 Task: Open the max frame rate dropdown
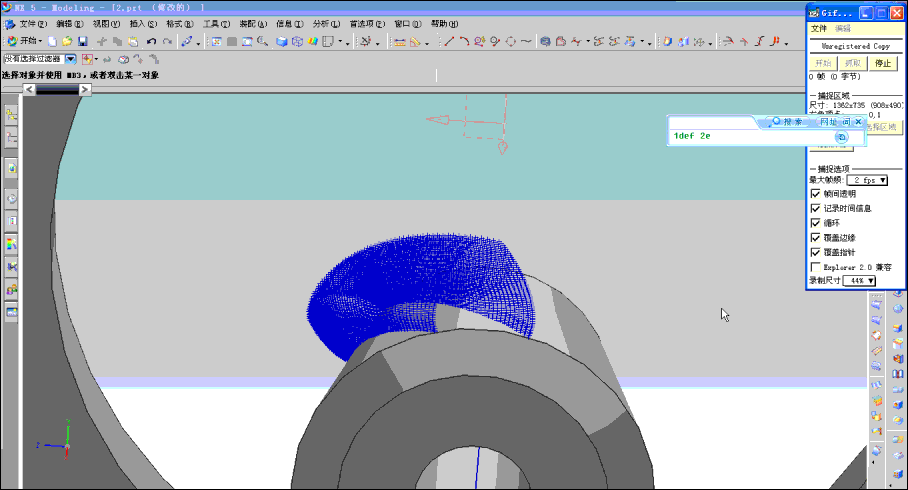[x=867, y=180]
